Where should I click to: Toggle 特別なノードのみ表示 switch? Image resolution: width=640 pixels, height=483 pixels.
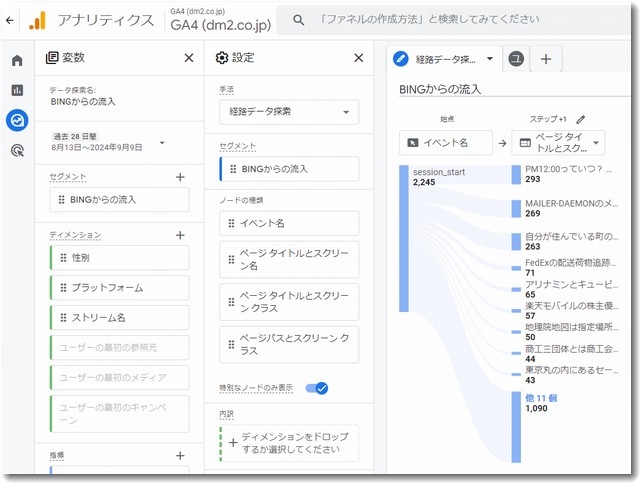[x=317, y=388]
